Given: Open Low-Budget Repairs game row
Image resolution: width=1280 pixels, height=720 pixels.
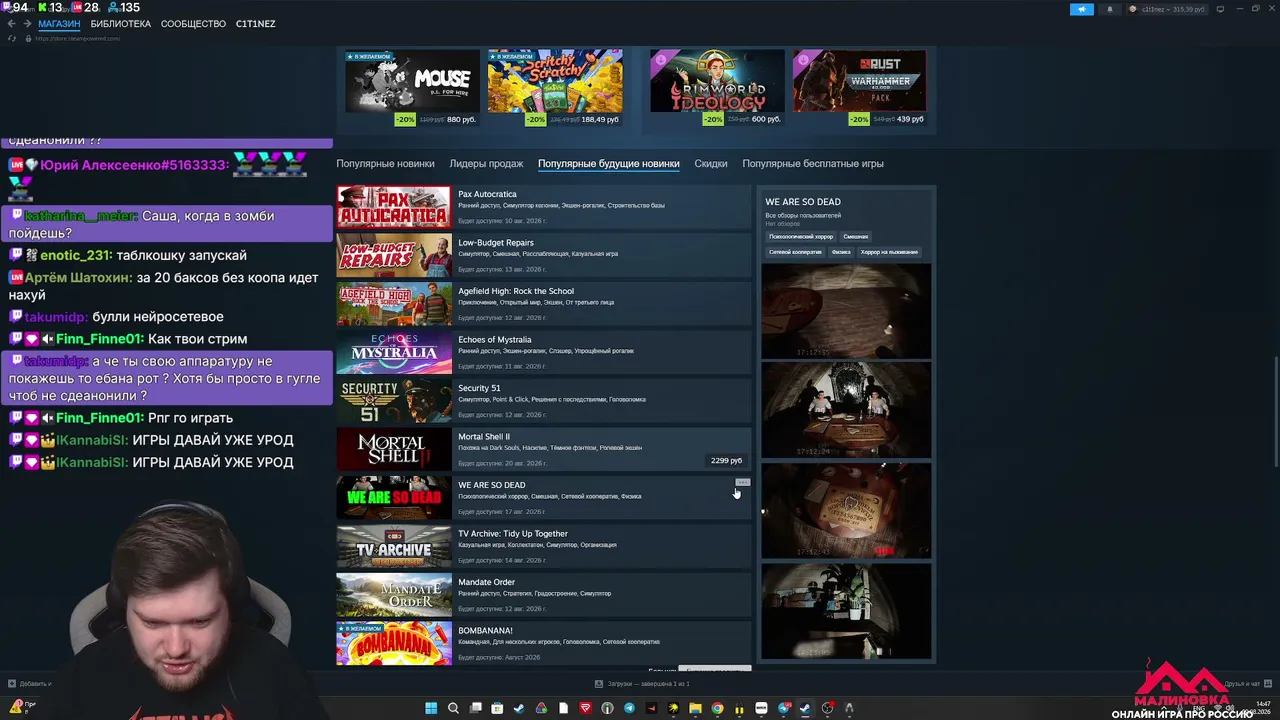Looking at the screenshot, I should pos(543,255).
